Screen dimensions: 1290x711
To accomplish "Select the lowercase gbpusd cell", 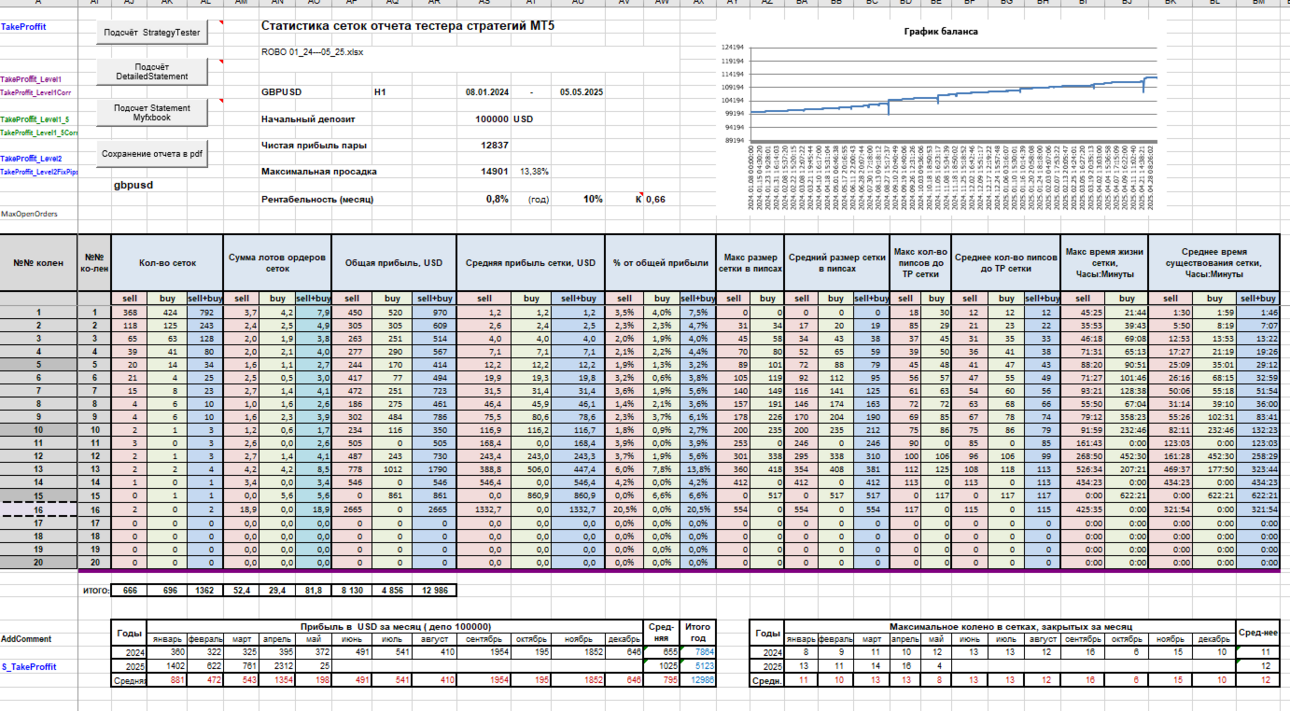I will (133, 185).
